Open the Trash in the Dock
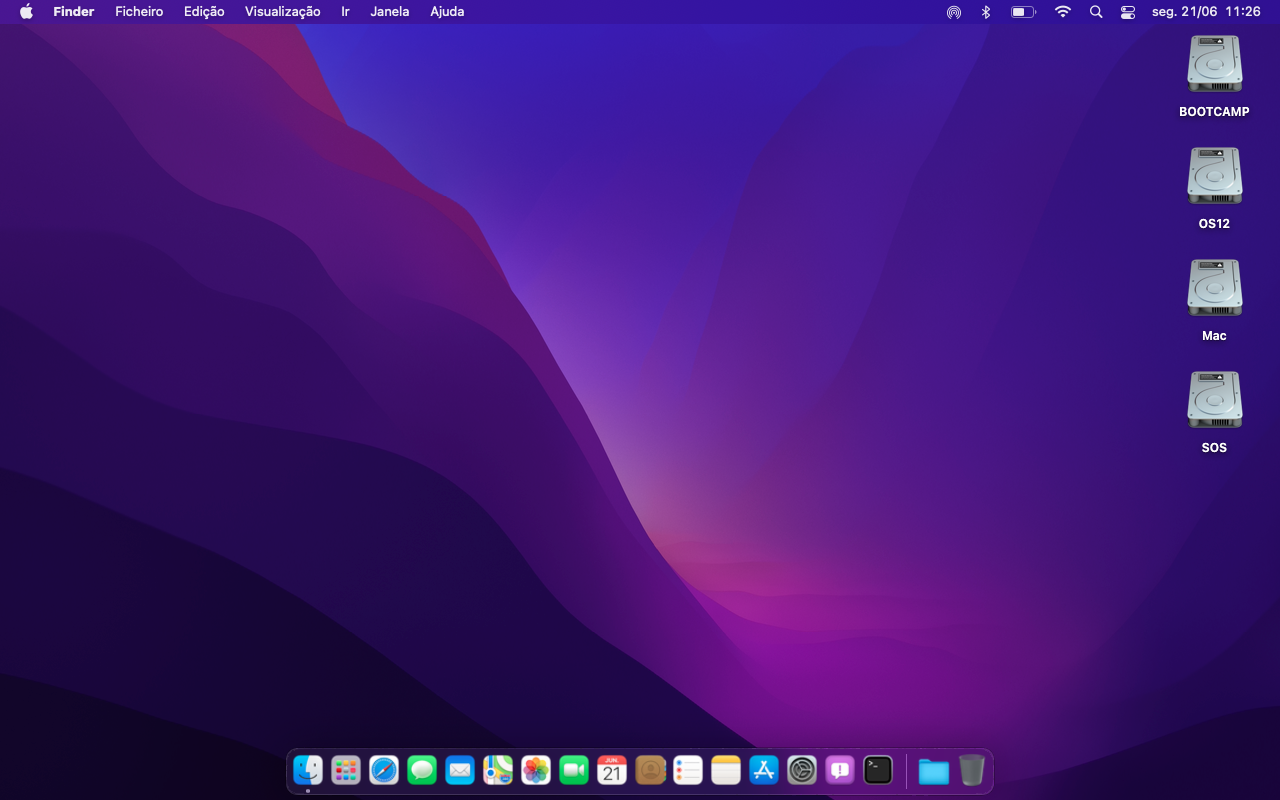 click(972, 770)
